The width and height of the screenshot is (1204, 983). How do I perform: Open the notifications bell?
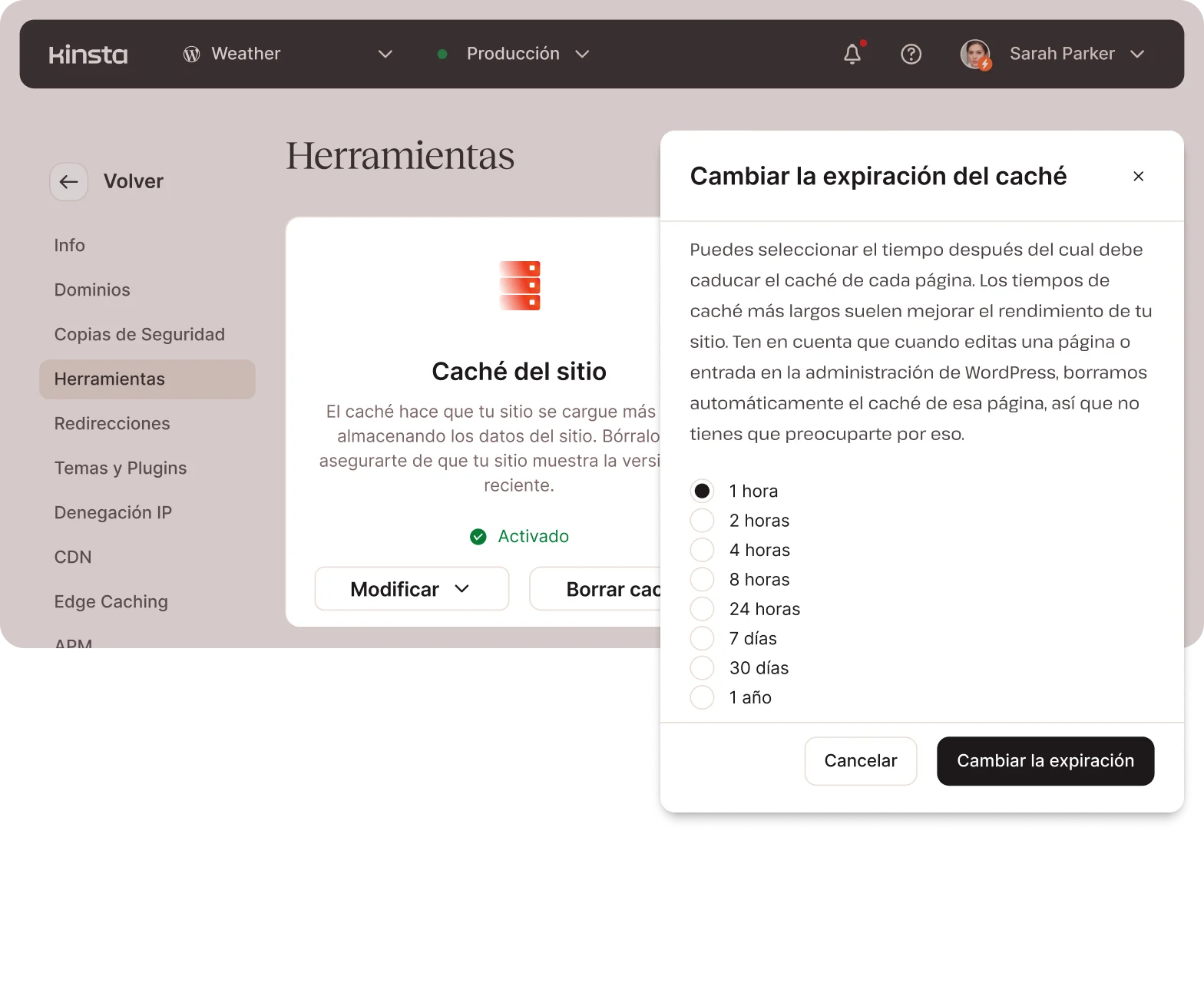(x=852, y=54)
